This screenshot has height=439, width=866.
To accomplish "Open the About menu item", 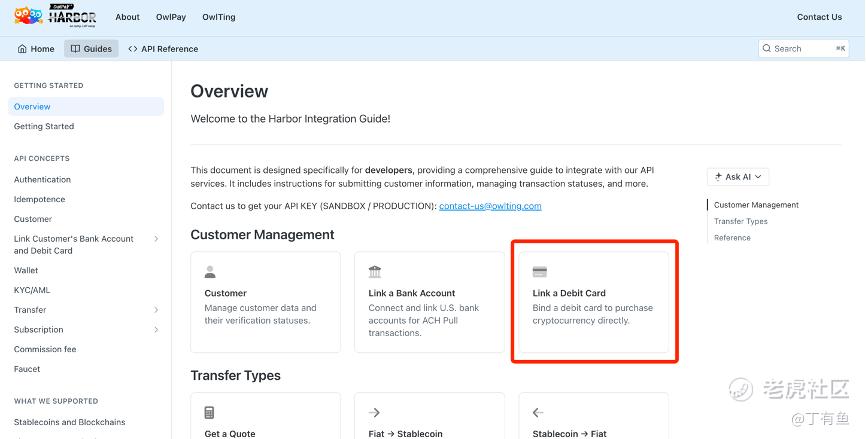I will click(x=128, y=17).
